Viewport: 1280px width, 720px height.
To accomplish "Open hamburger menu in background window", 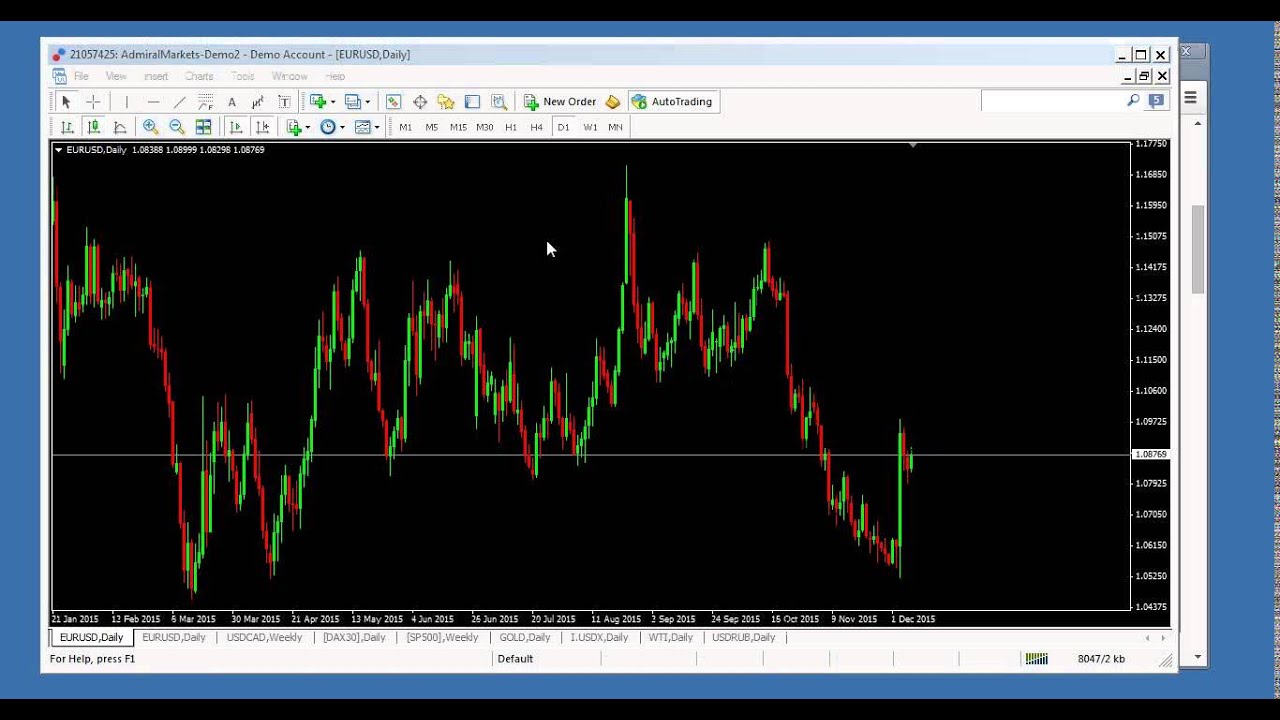I will 1190,98.
